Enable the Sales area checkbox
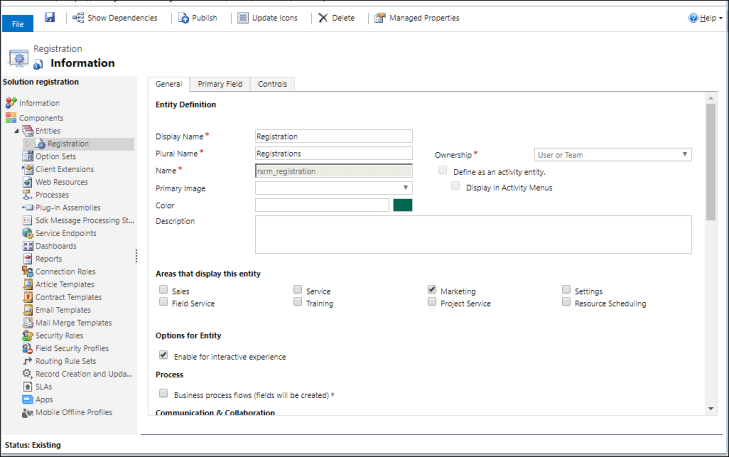This screenshot has height=457, width=729. pyautogui.click(x=163, y=290)
